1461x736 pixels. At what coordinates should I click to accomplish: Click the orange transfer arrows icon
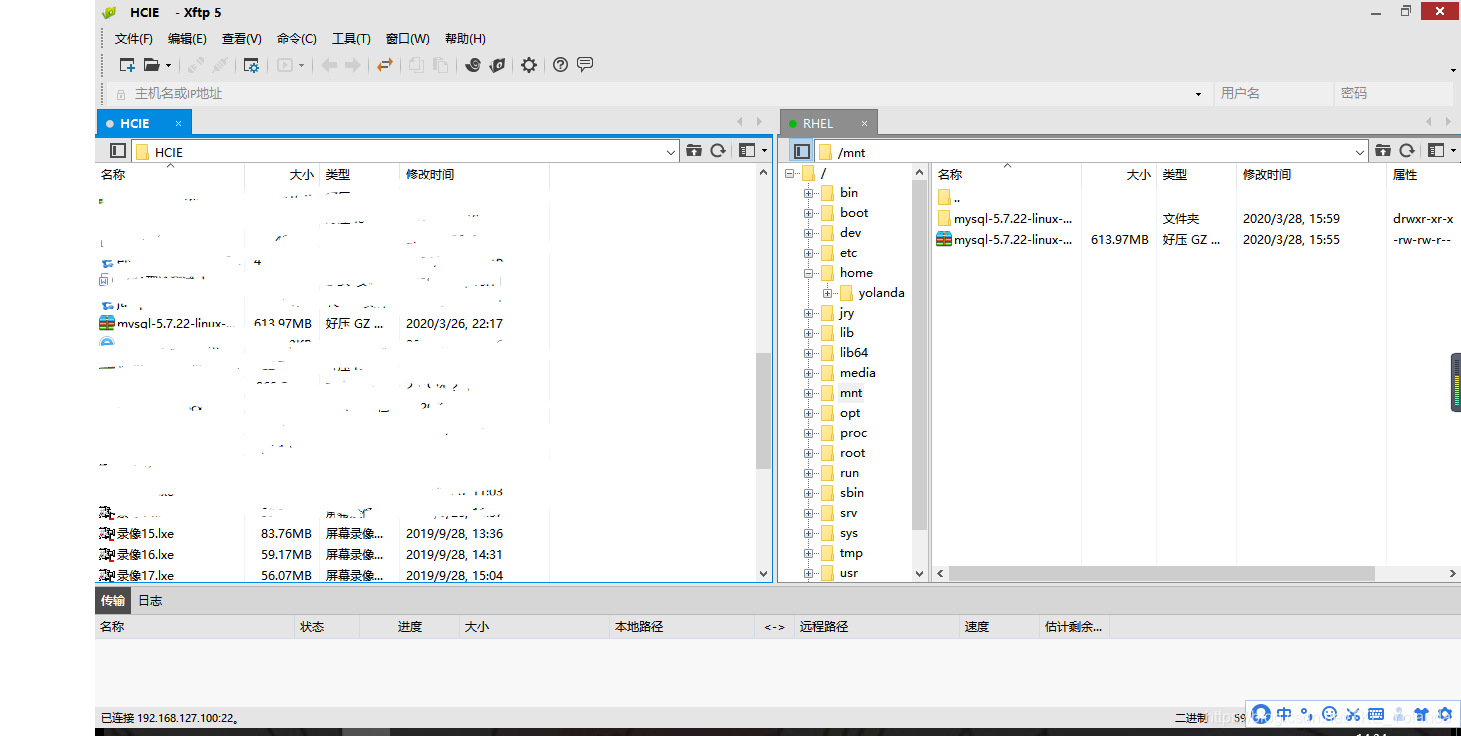pyautogui.click(x=385, y=65)
